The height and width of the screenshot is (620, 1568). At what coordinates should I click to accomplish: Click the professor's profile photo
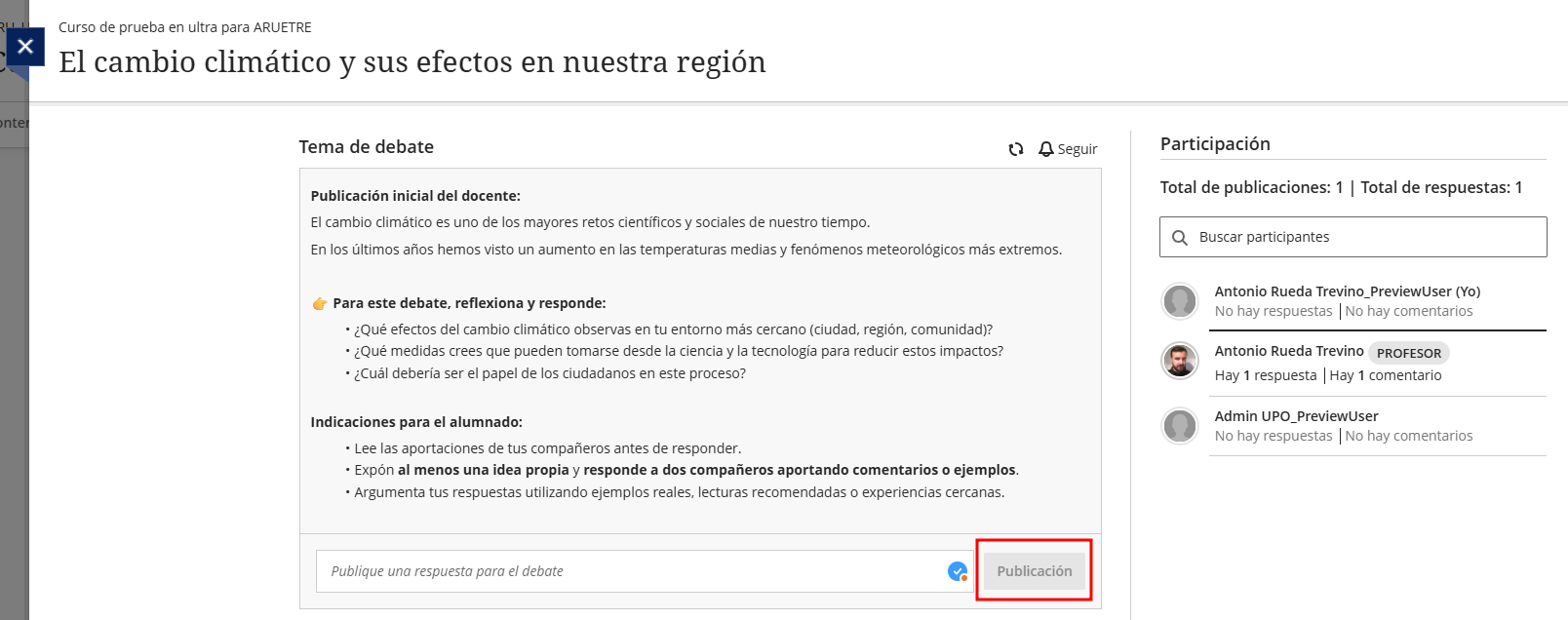[1179, 361]
